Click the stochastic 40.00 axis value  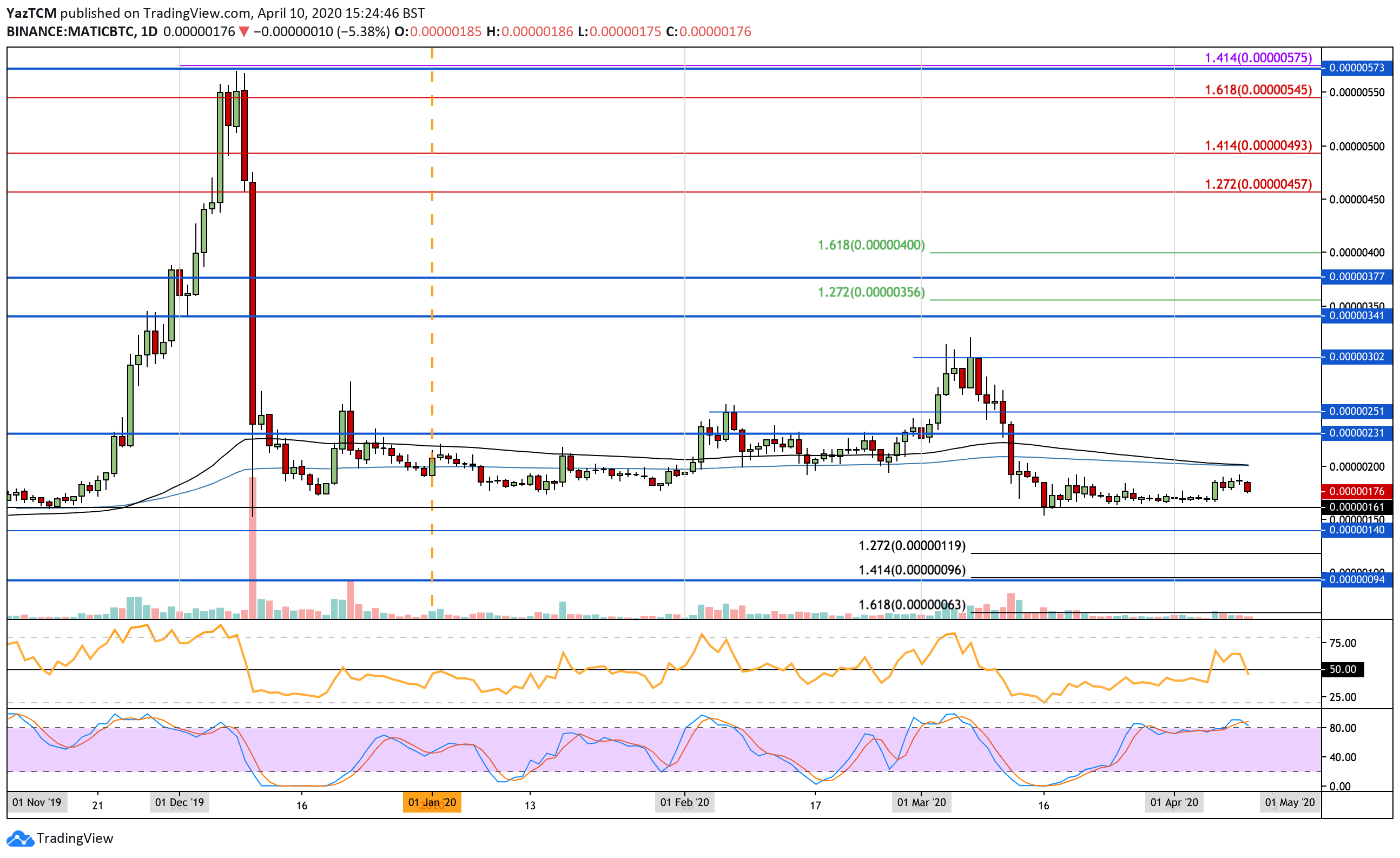[1343, 757]
